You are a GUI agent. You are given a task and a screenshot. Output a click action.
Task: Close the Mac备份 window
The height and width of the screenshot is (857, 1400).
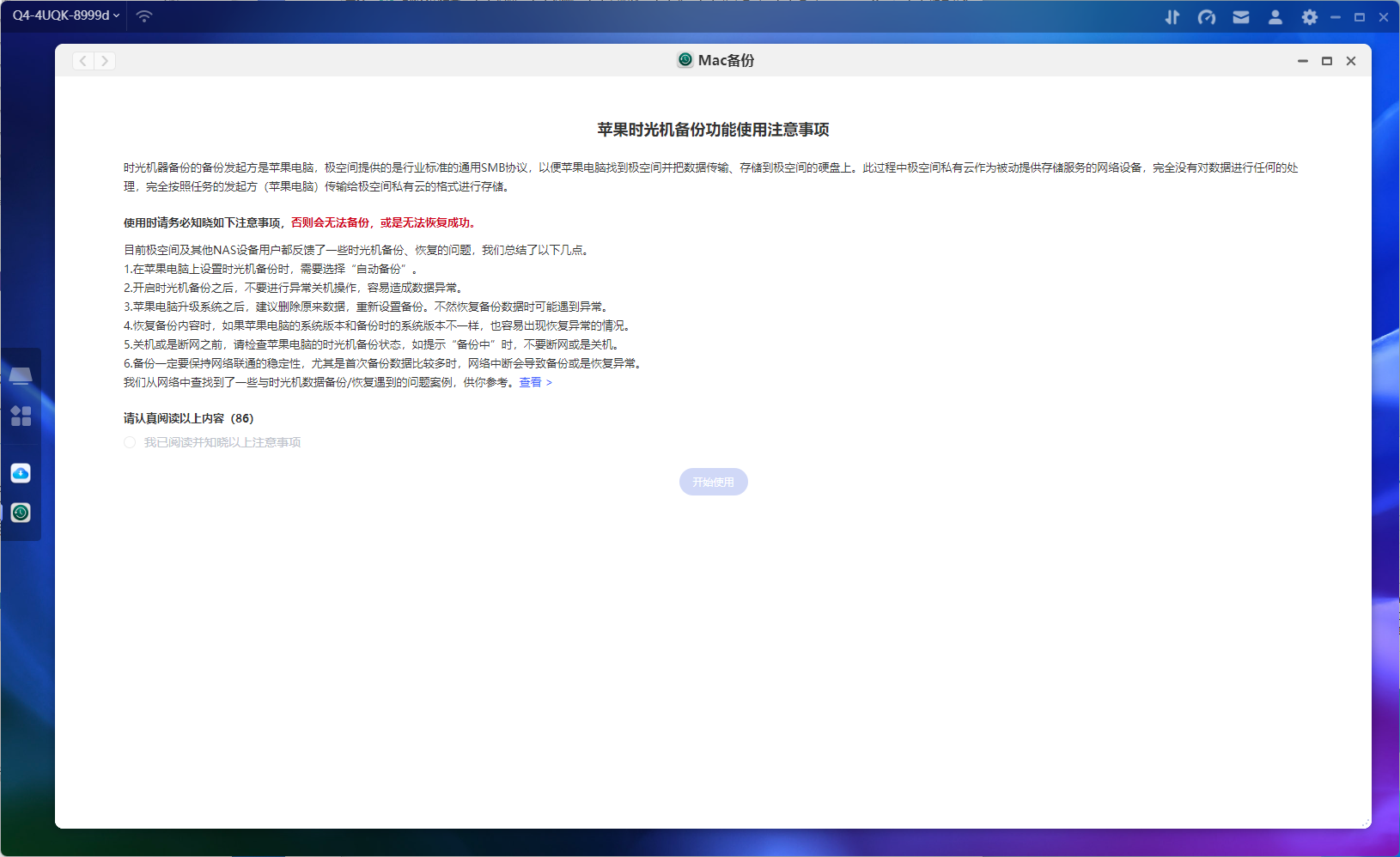[x=1351, y=61]
